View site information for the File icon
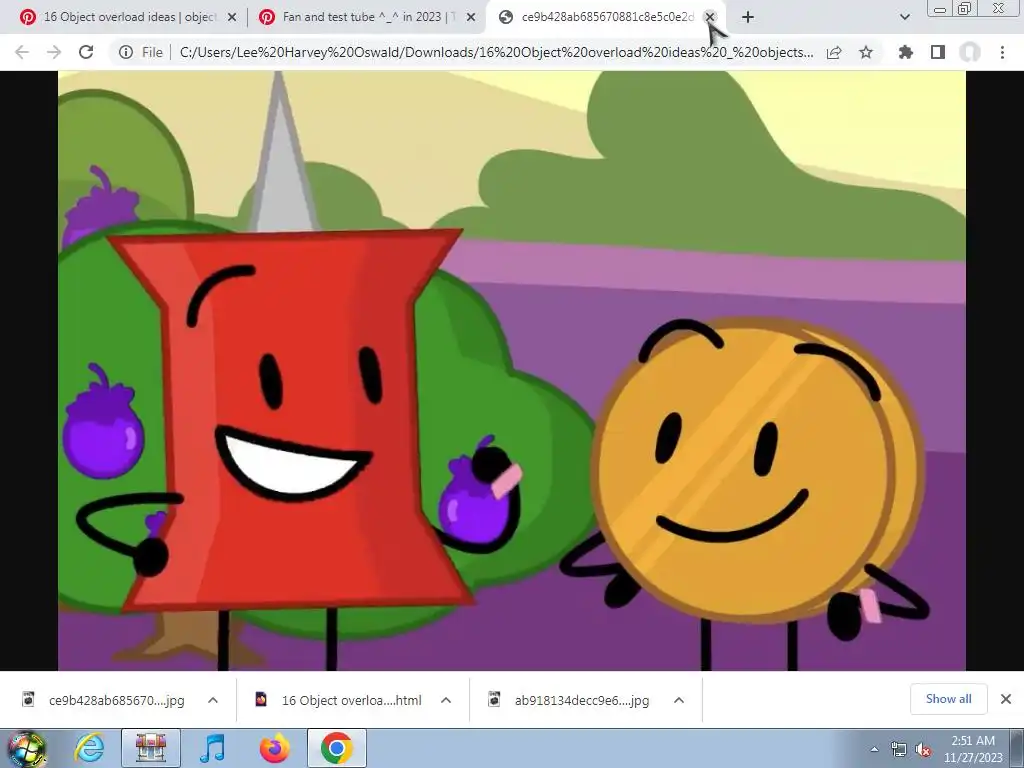The image size is (1024, 768). click(126, 52)
